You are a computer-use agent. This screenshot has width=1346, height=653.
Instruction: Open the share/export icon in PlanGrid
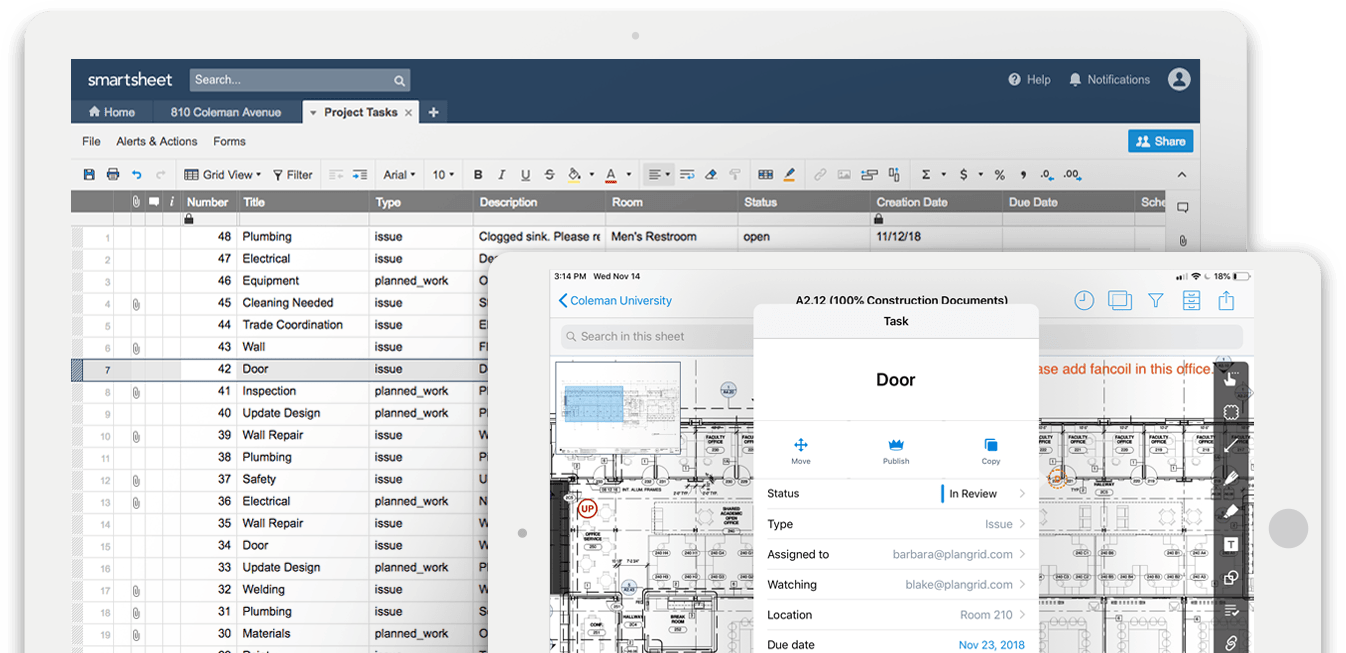1226,300
